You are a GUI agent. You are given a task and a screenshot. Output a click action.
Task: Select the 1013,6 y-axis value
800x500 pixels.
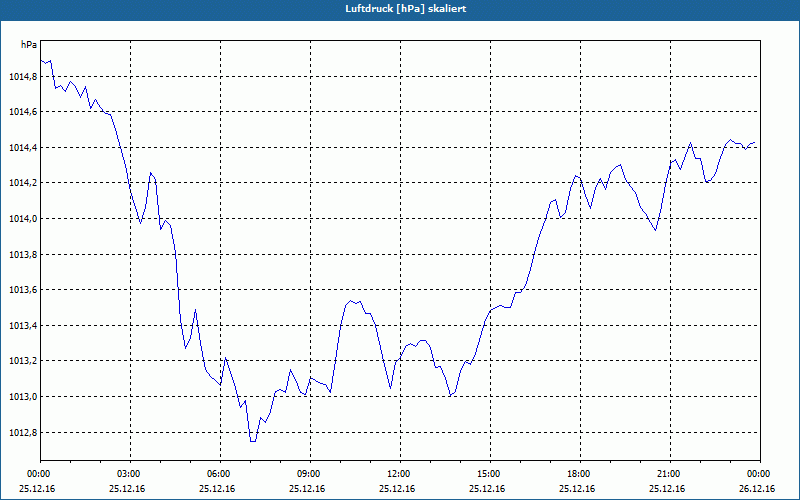[23, 290]
